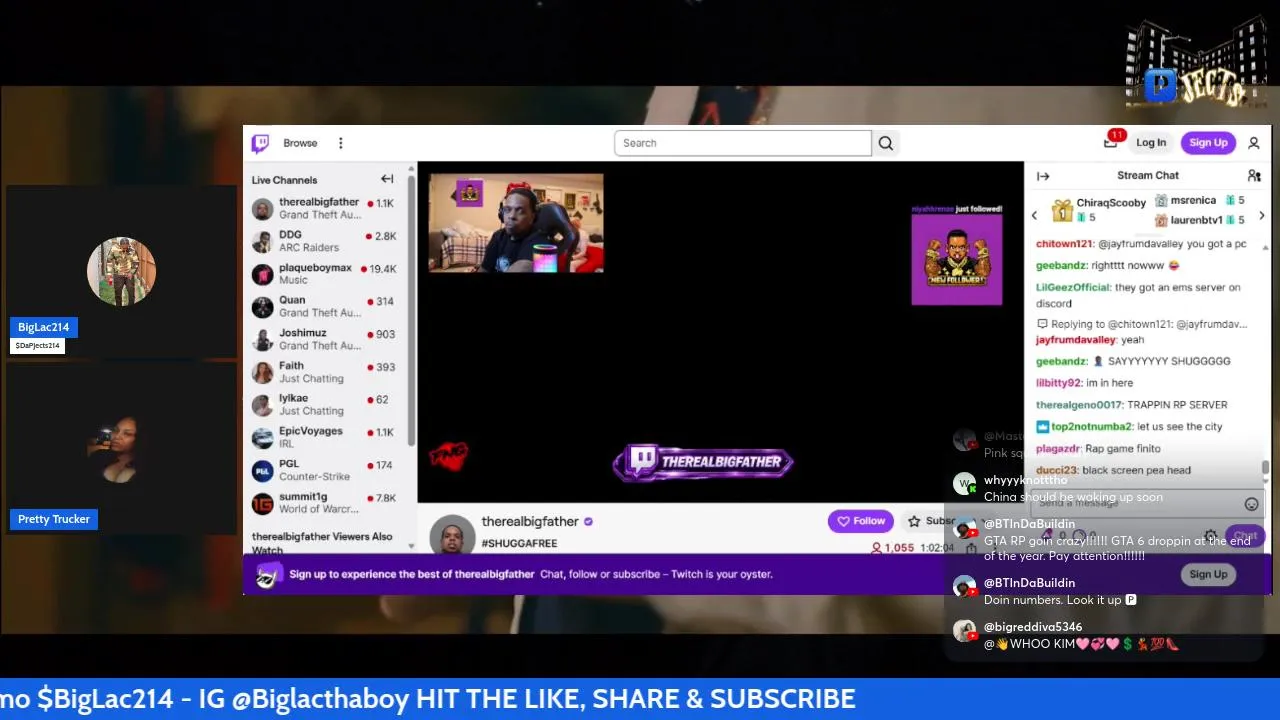Follow therealbigfather with the Follow button

coord(861,521)
